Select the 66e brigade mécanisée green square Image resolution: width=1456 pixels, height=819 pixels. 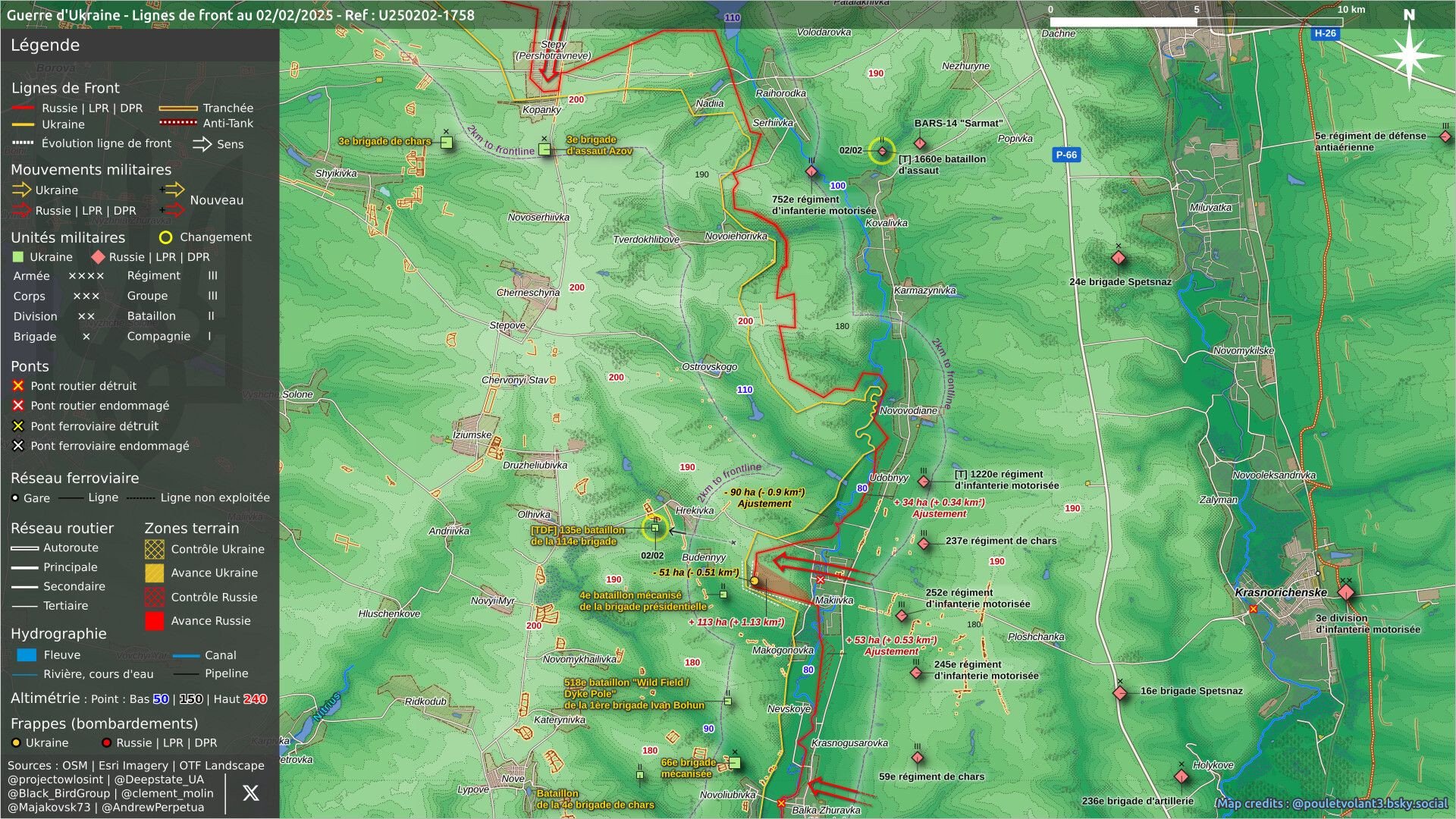pyautogui.click(x=734, y=763)
